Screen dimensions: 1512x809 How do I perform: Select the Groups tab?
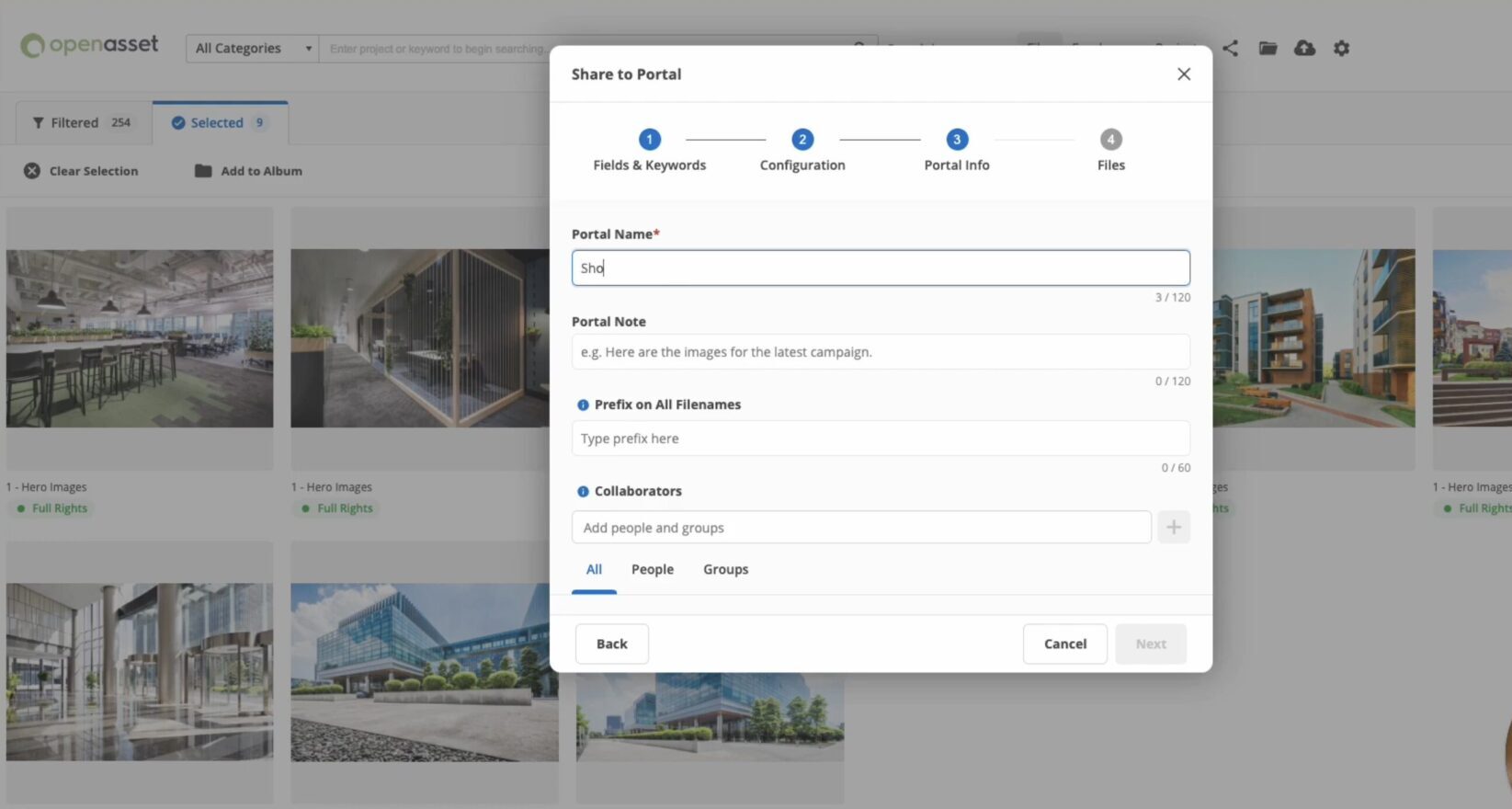(726, 570)
